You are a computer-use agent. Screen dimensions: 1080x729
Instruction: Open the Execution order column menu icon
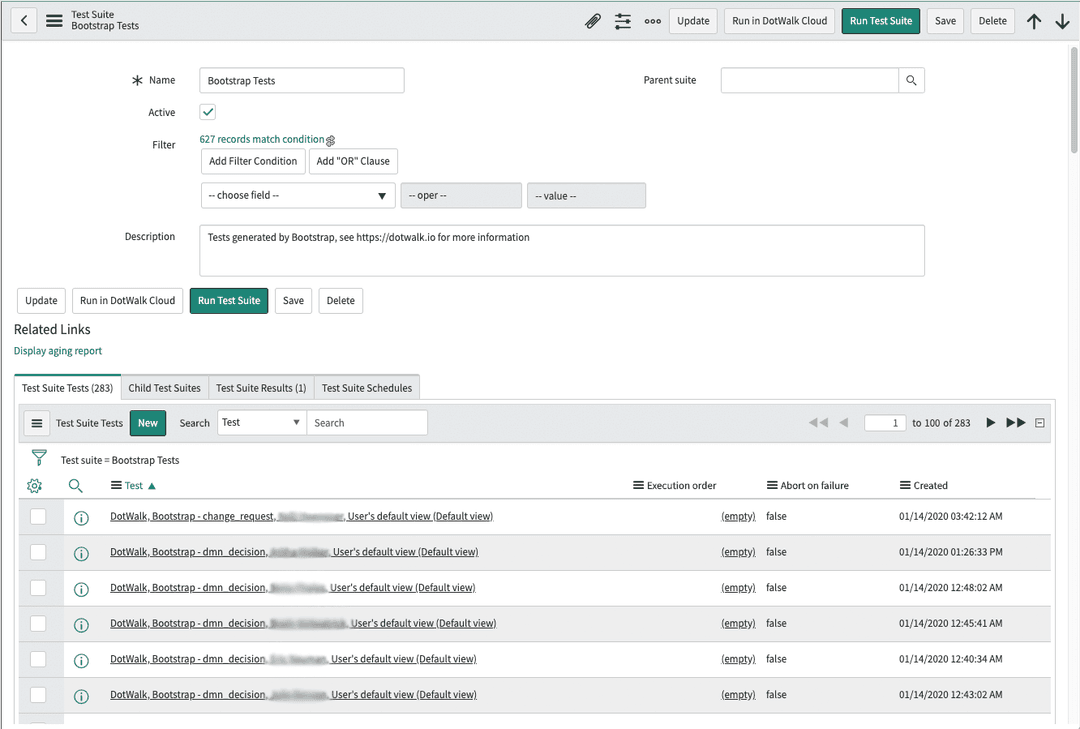pyautogui.click(x=638, y=485)
